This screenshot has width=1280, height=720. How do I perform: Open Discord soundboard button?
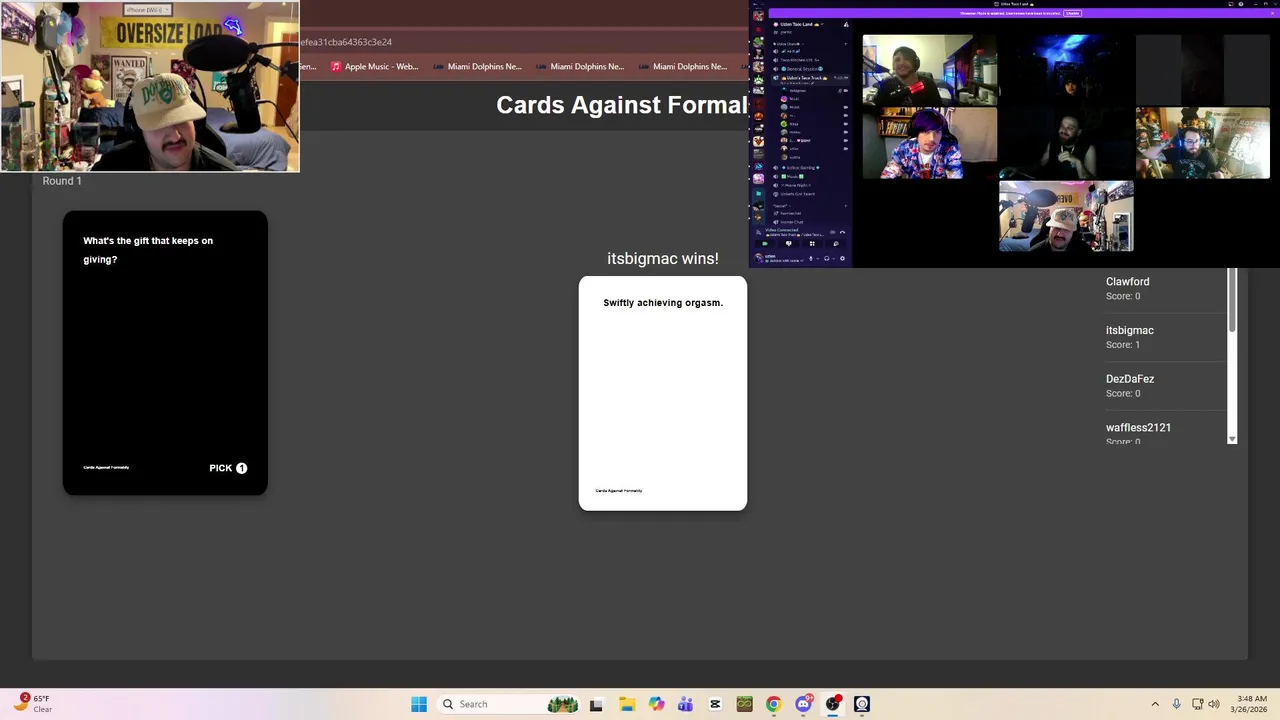click(836, 244)
